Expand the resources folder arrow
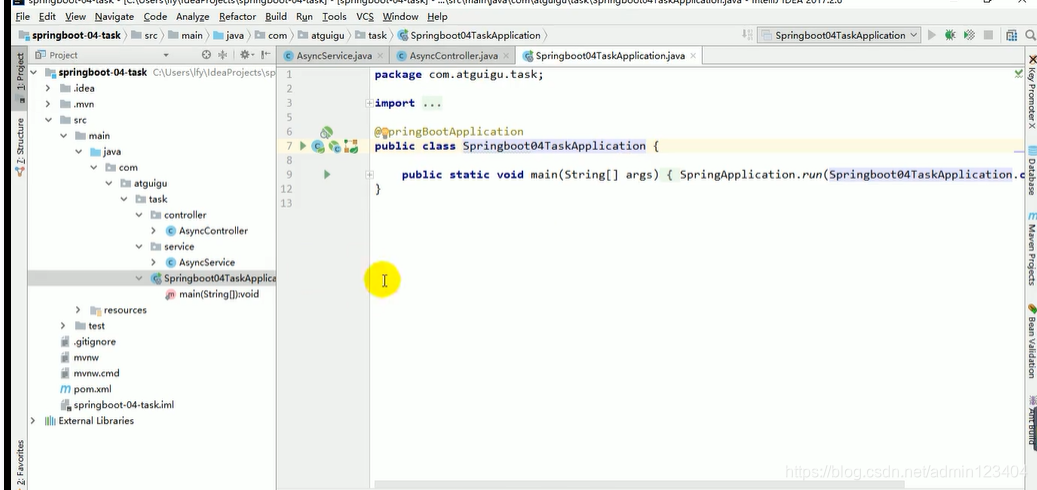 [x=78, y=310]
